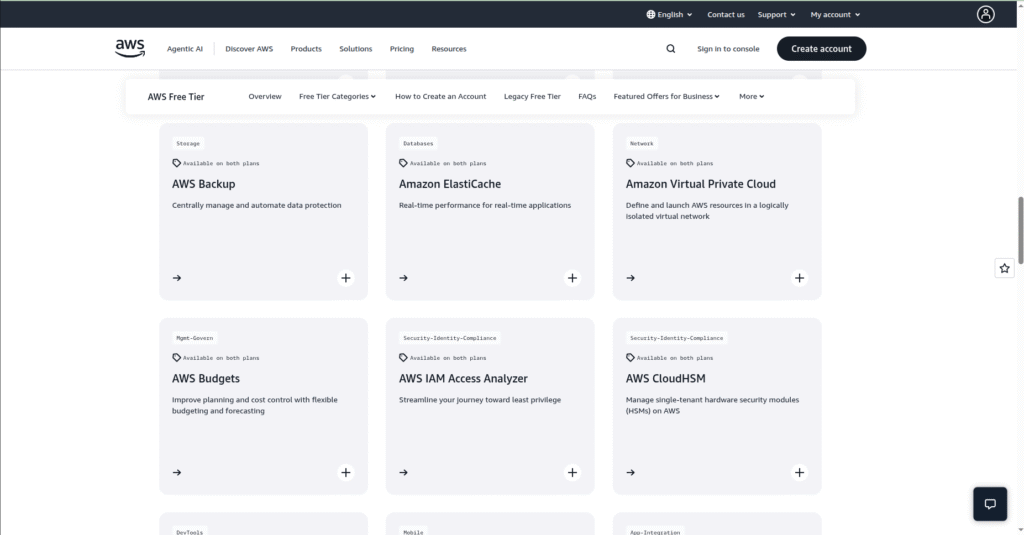1024x535 pixels.
Task: Click 'Centrally manage and automate data protection' text
Action: [257, 205]
